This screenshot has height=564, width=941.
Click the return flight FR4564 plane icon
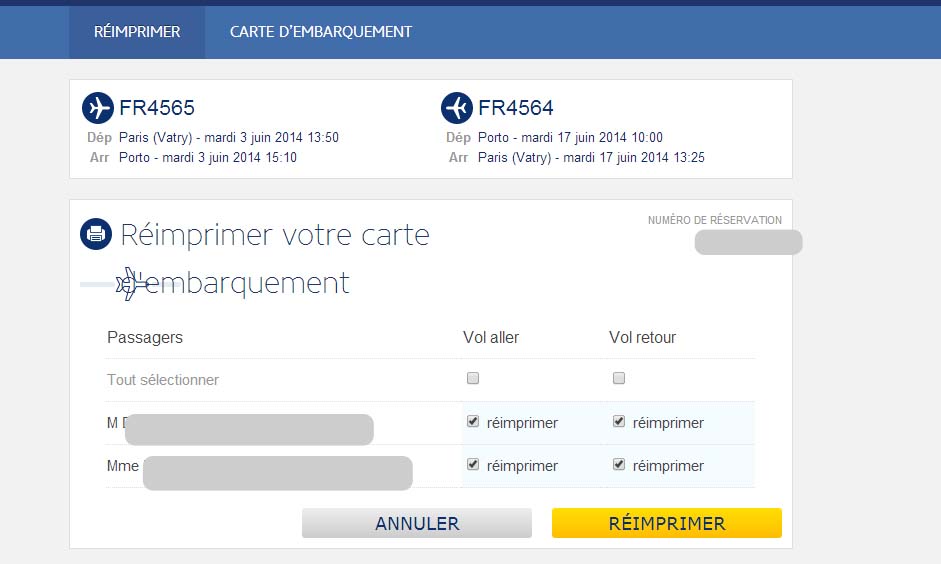457,108
